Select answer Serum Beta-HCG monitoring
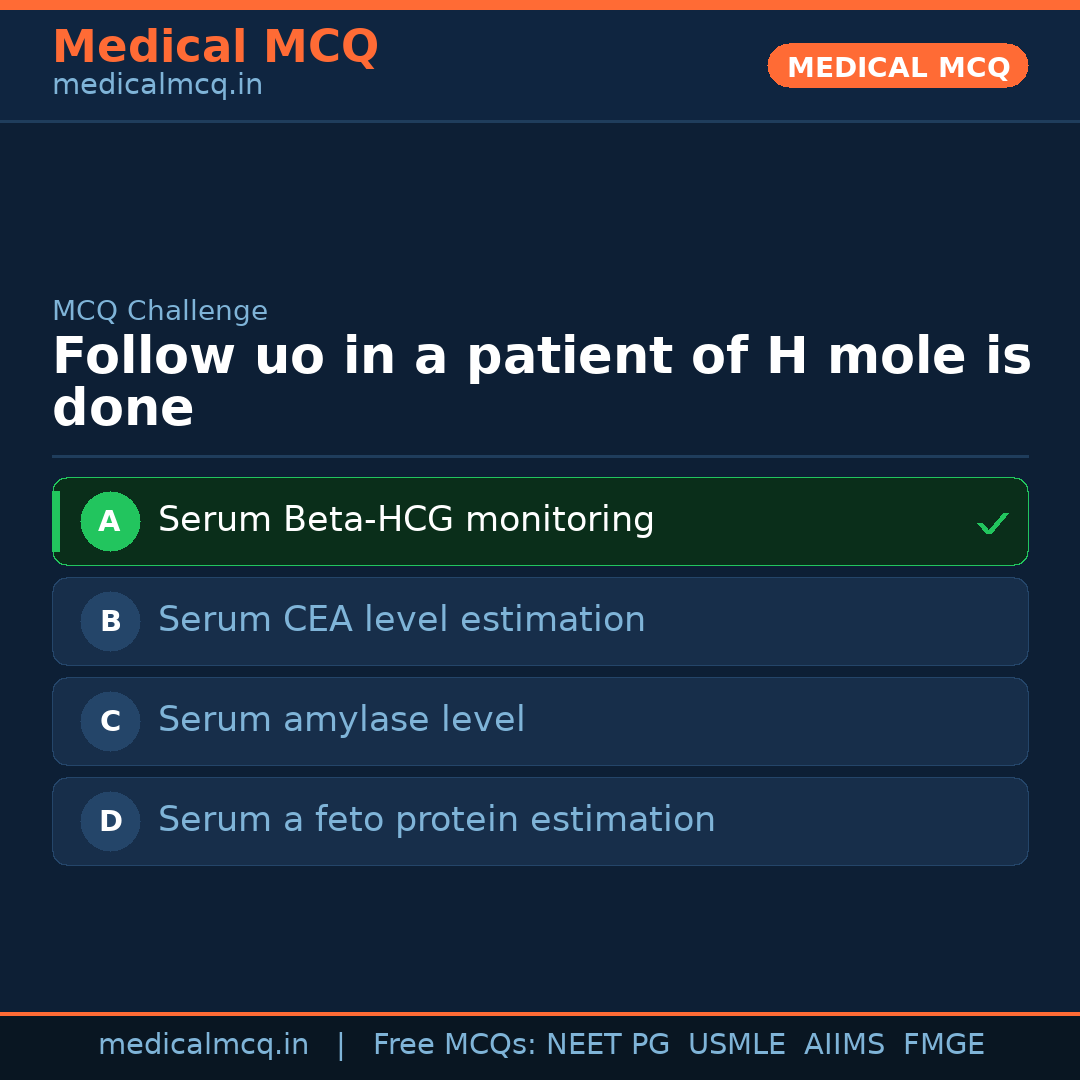This screenshot has height=1080, width=1080. (x=406, y=521)
